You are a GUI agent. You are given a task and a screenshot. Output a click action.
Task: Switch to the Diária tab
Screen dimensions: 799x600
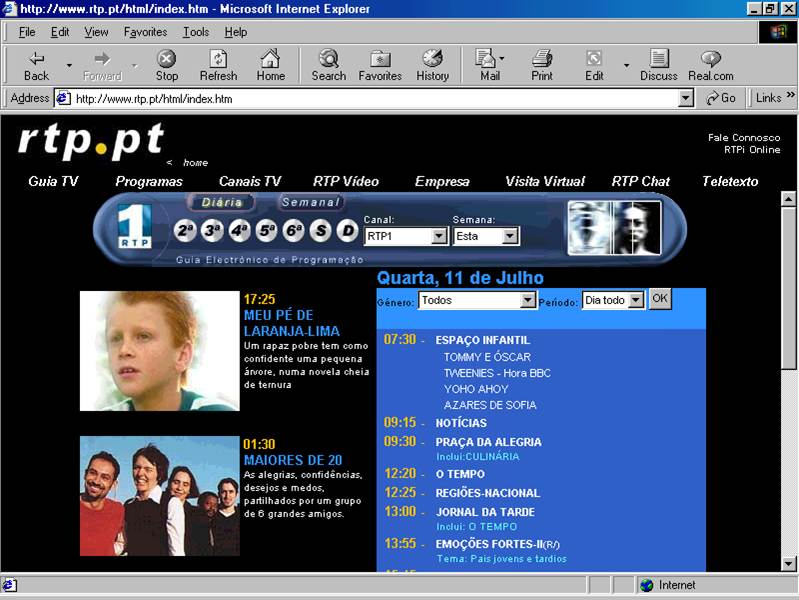[x=222, y=202]
